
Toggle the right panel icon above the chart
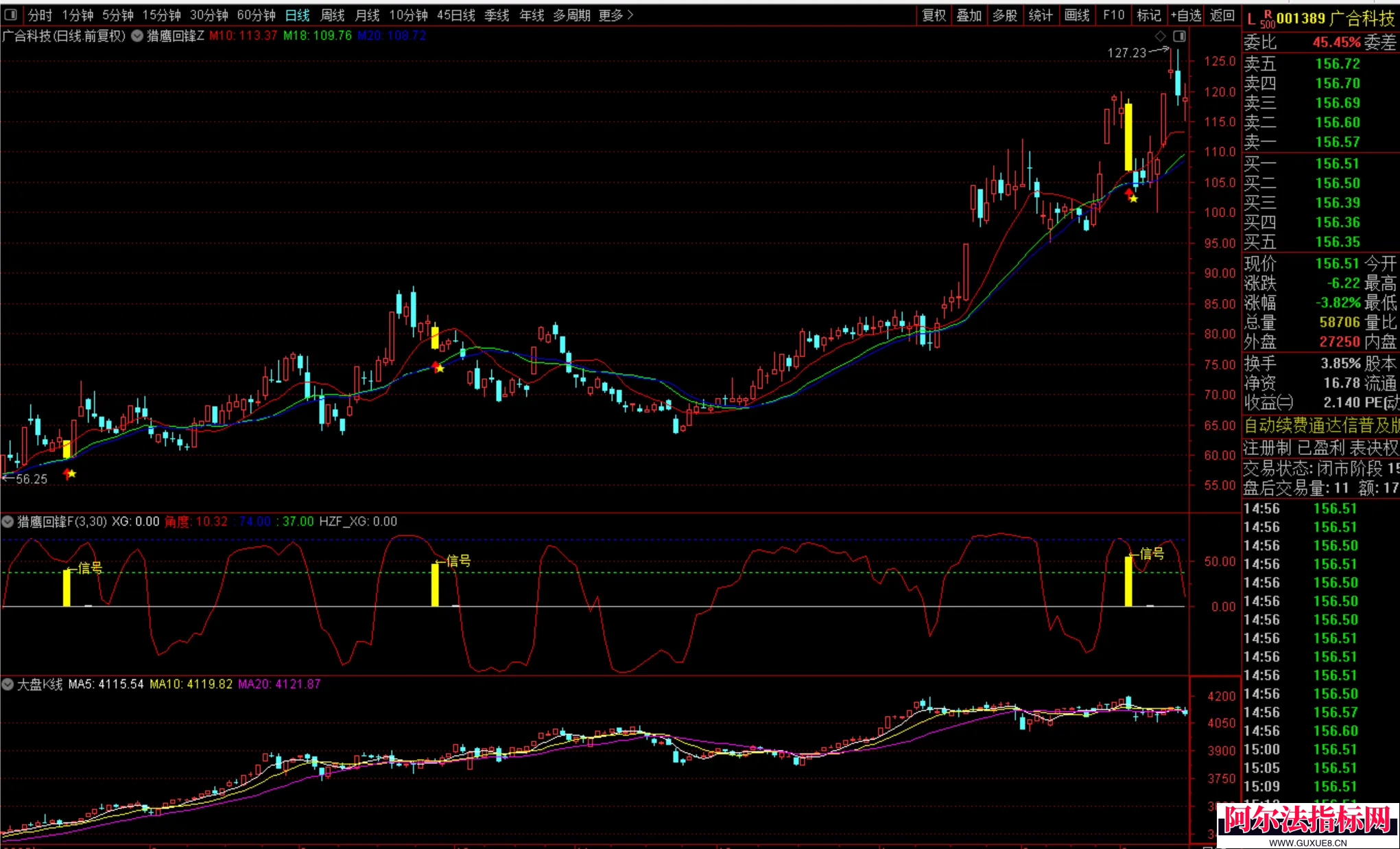1179,36
